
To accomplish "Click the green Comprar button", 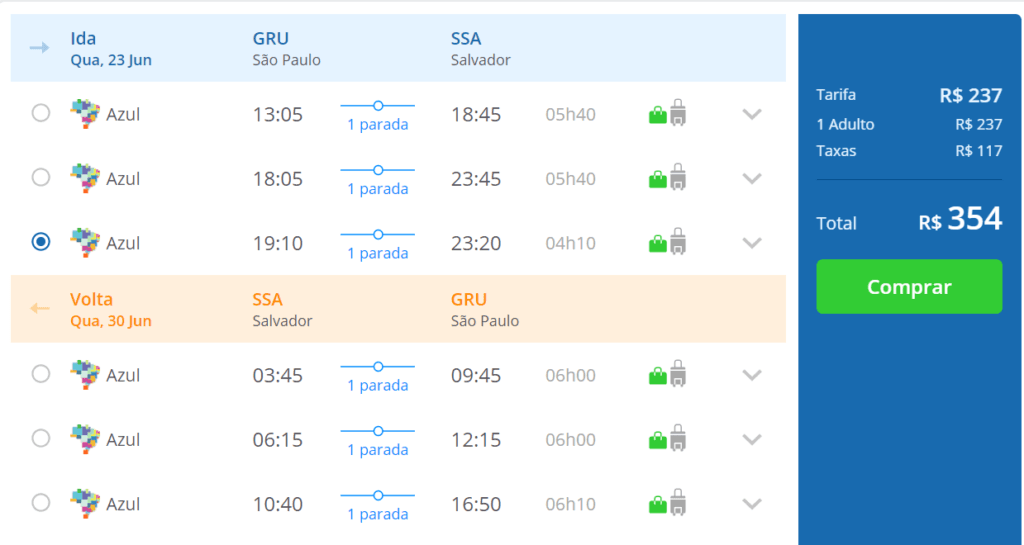I will 909,287.
